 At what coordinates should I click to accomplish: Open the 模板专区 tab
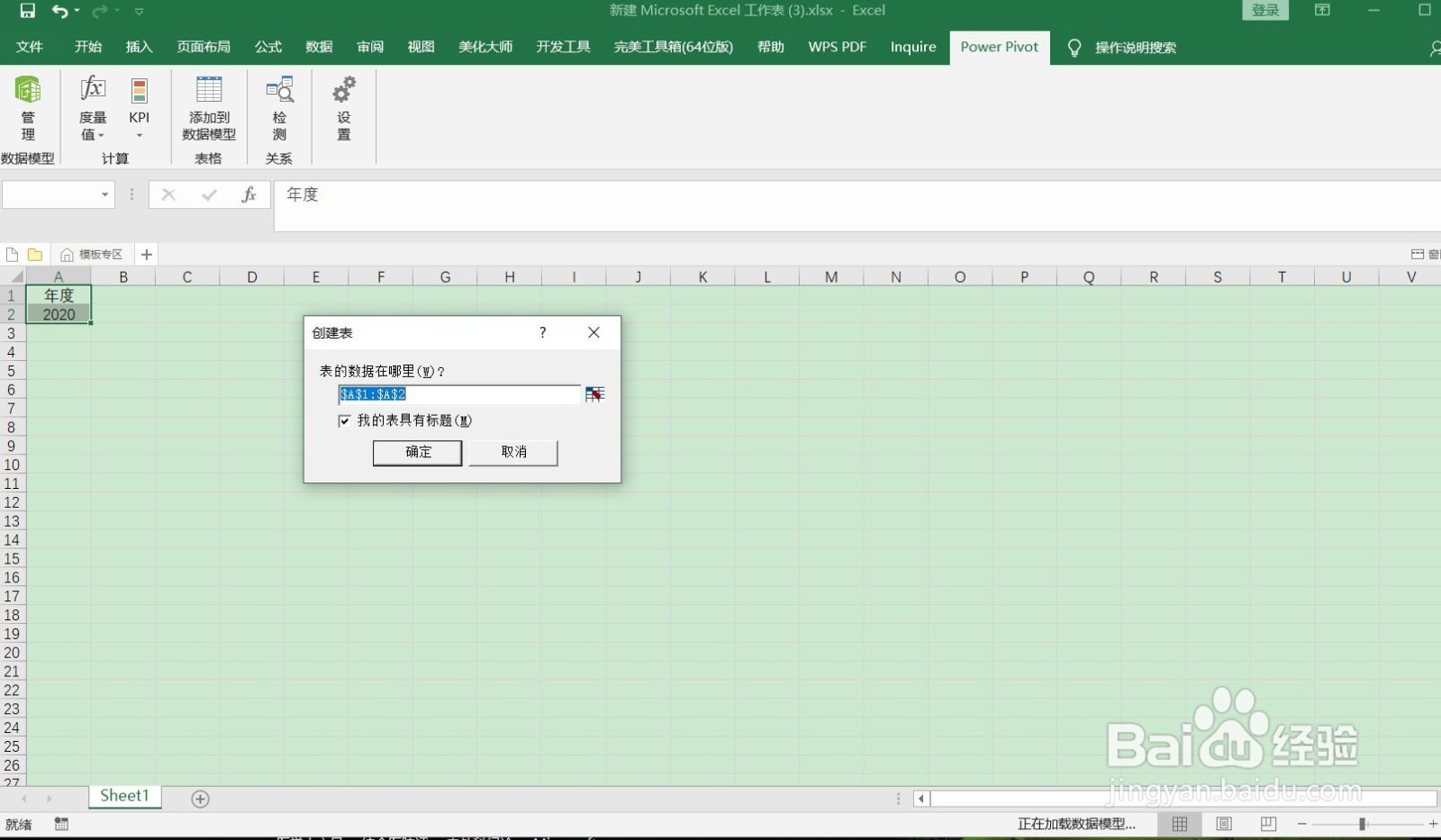[92, 255]
